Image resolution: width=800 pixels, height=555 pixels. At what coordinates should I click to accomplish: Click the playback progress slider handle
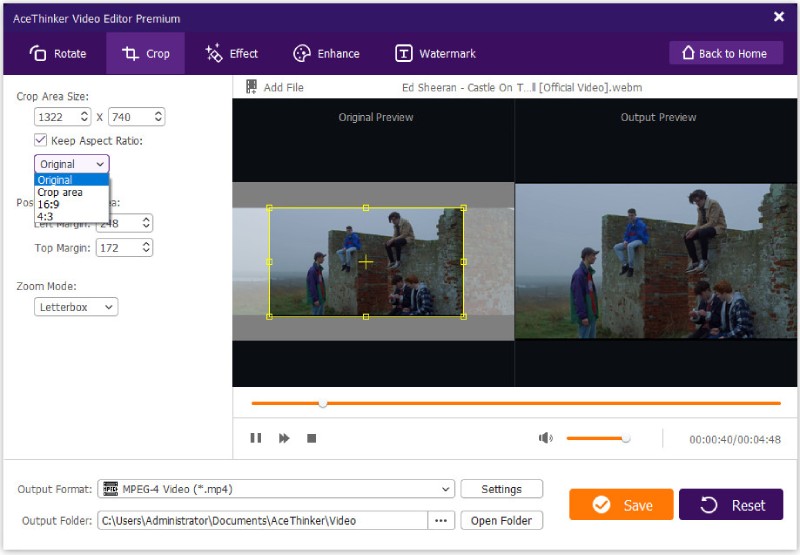[x=322, y=403]
